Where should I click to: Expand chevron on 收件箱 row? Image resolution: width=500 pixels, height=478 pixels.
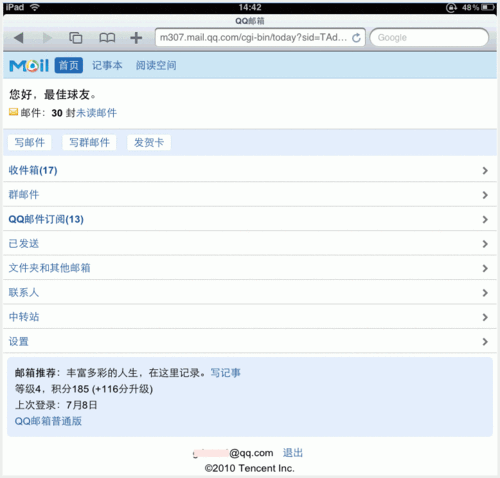[485, 171]
